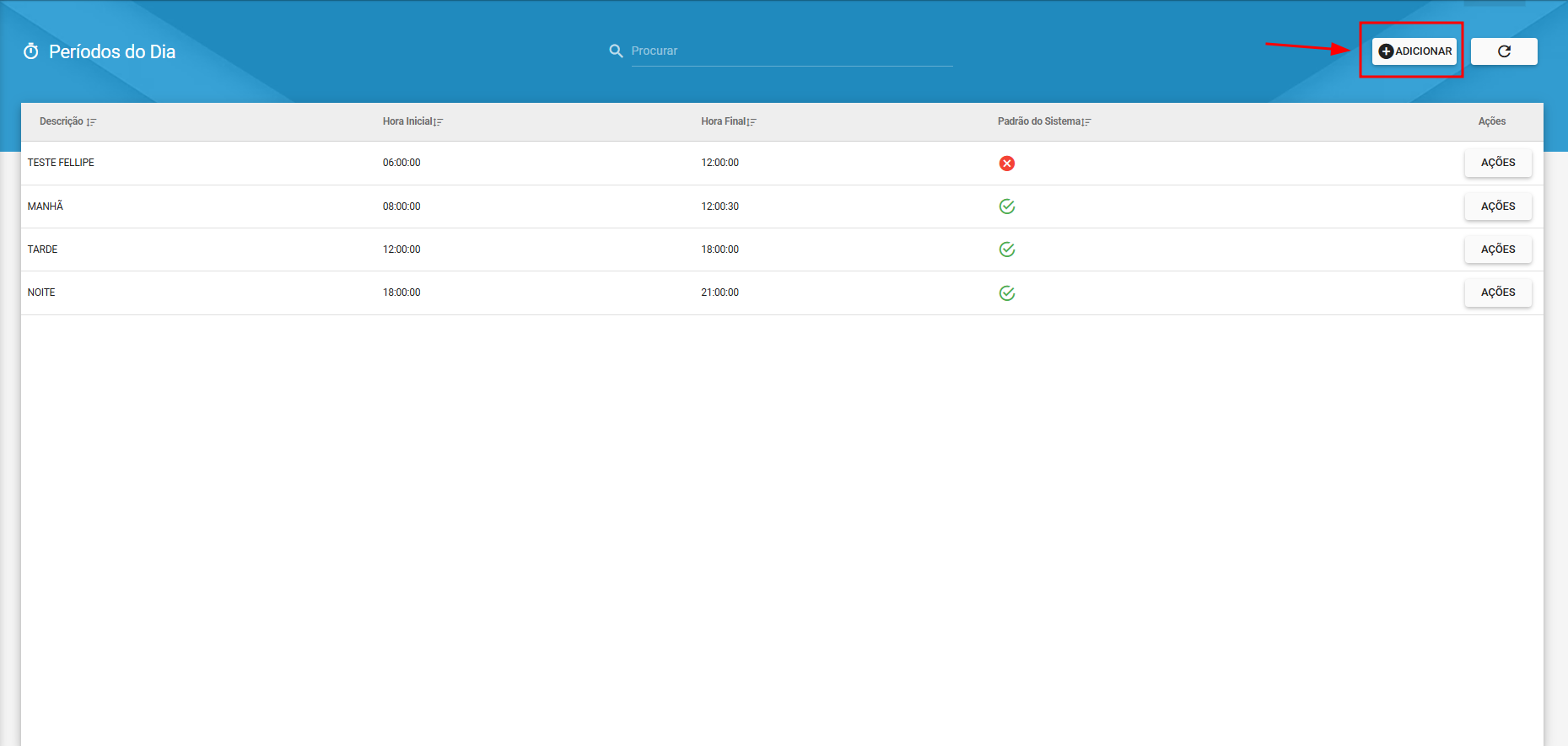This screenshot has height=746, width=1568.
Task: Sort by Hora Final column icon
Action: [752, 122]
